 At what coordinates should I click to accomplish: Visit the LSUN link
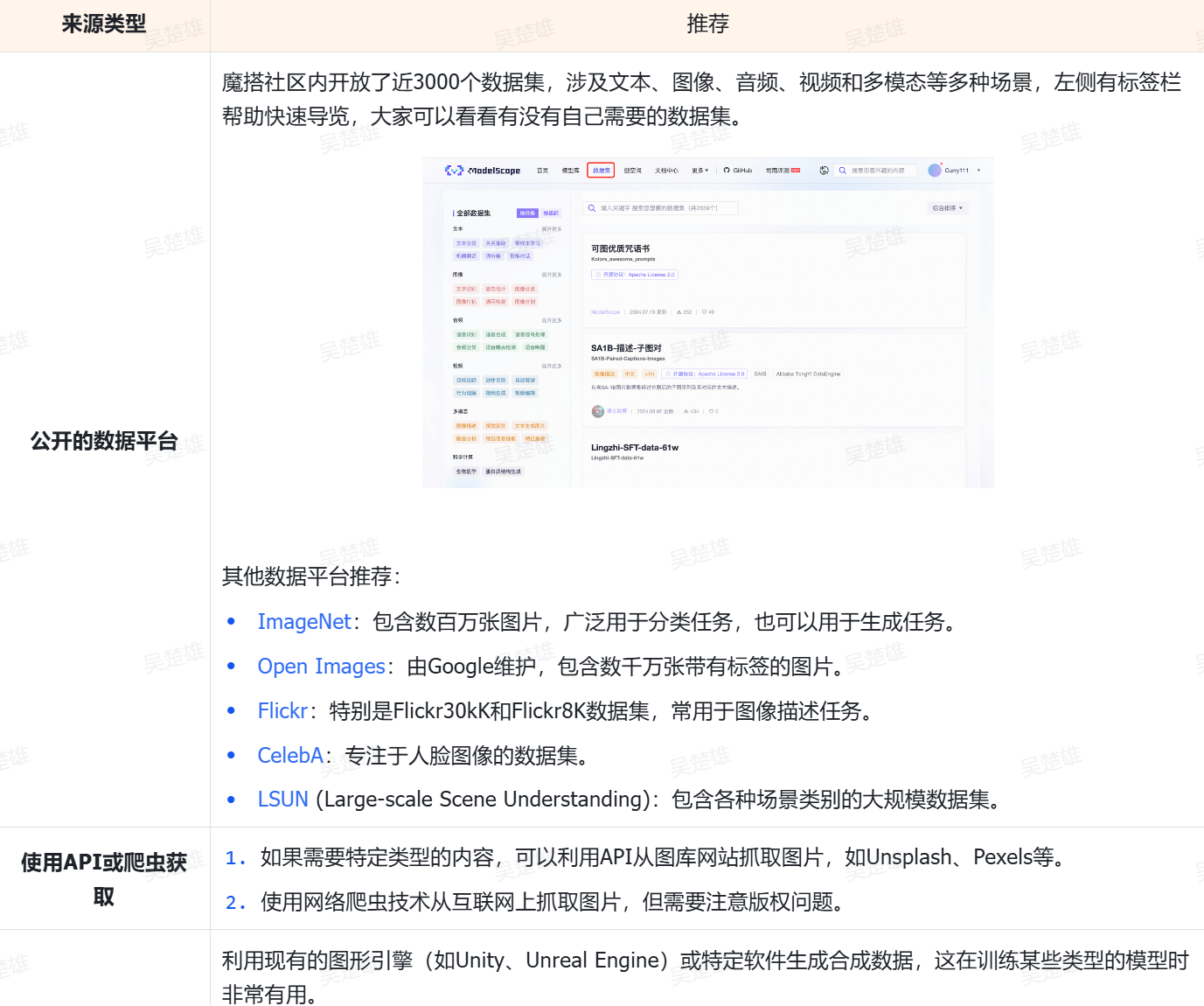point(282,800)
